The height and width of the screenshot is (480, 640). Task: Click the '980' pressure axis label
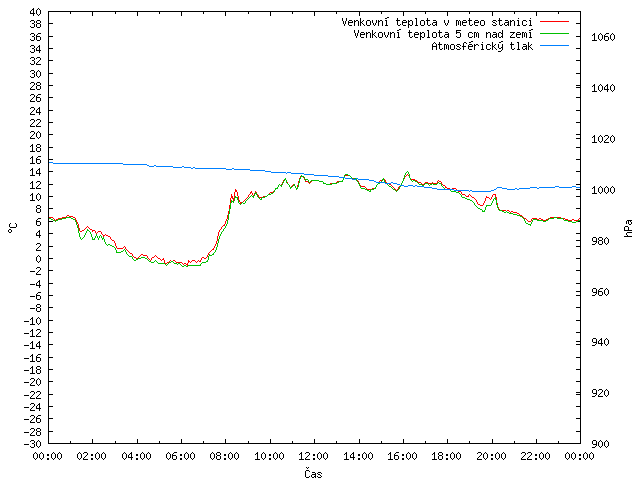coord(600,241)
